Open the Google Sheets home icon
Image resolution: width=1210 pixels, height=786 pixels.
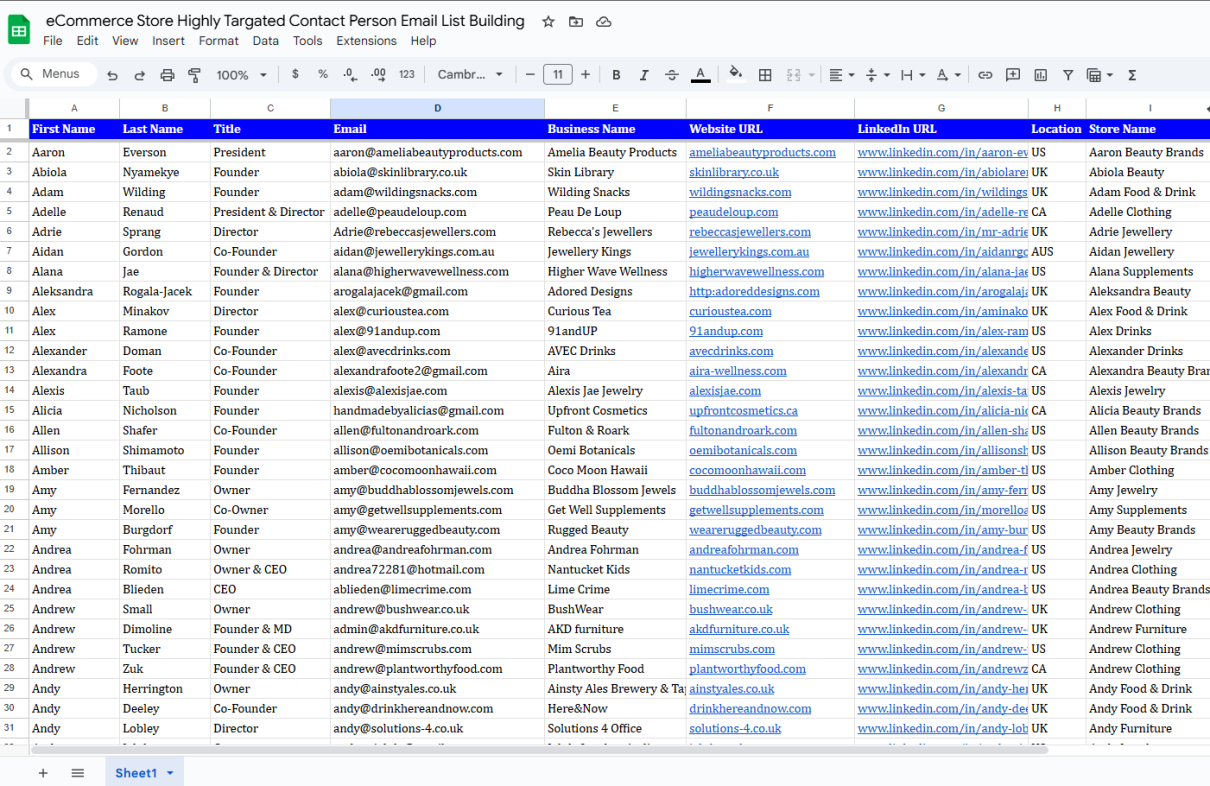[x=19, y=30]
